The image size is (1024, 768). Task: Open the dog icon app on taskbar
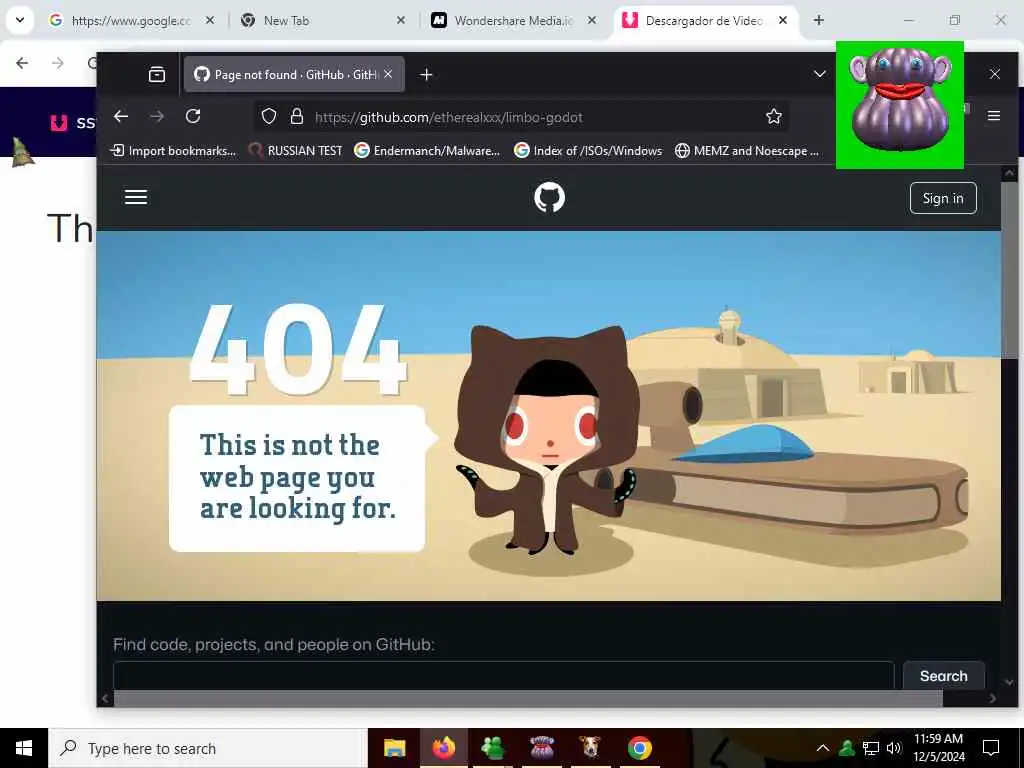click(x=590, y=748)
